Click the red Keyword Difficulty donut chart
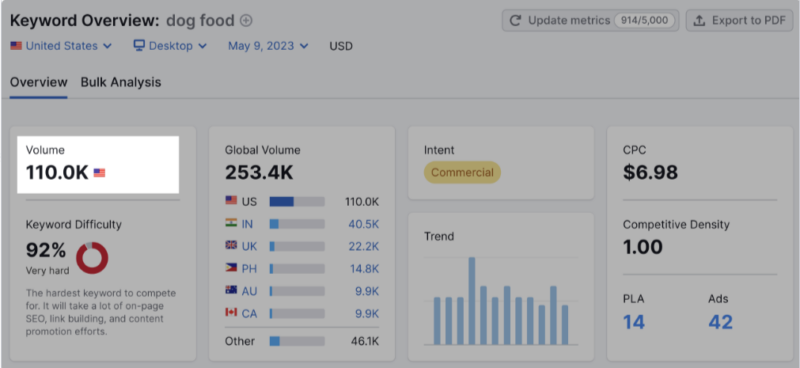The image size is (800, 368). [92, 258]
